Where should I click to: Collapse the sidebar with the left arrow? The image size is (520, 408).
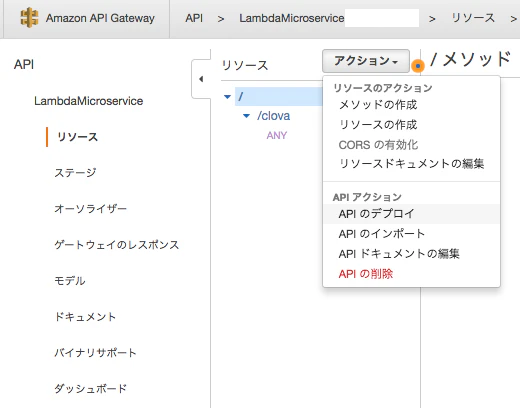(201, 79)
